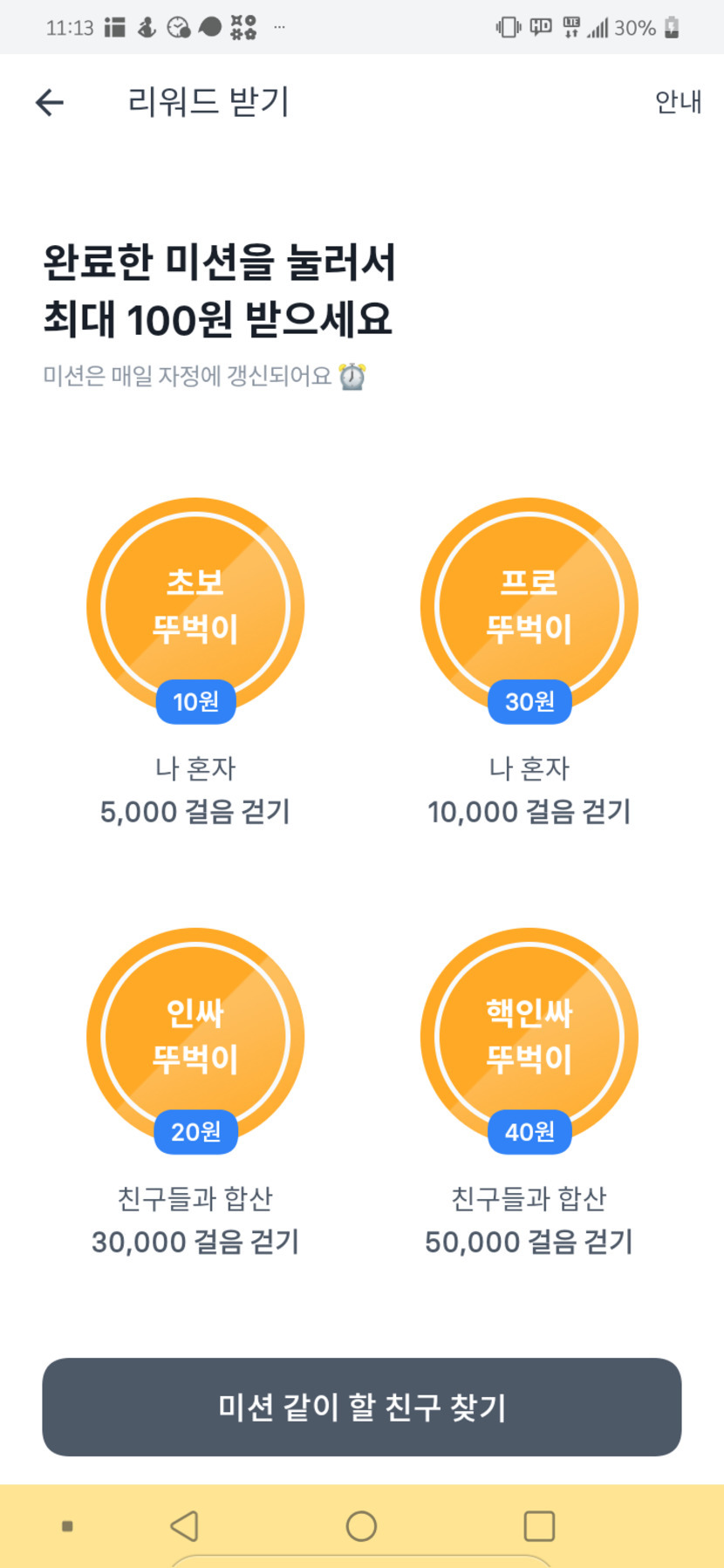Tap the alarm clock emoji icon
724x1568 pixels.
[352, 377]
